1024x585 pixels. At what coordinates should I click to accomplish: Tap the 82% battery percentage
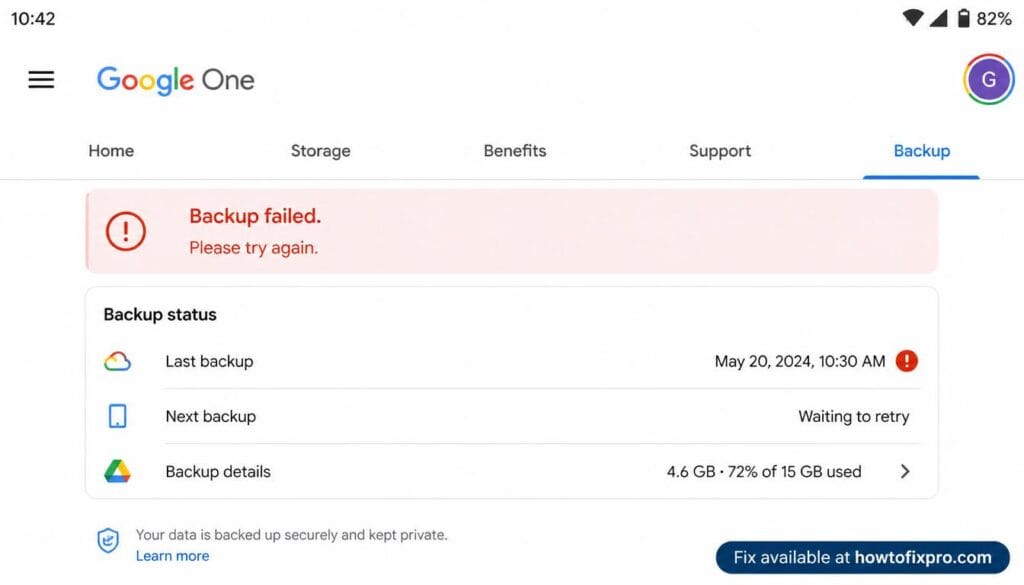(994, 18)
